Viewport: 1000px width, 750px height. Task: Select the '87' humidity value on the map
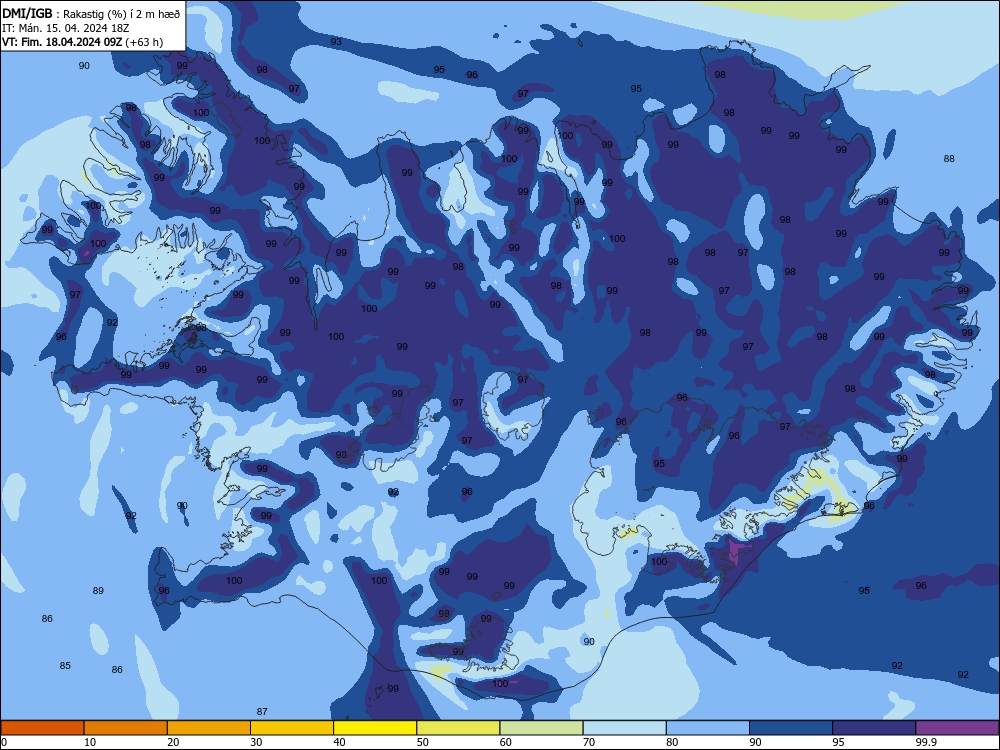(x=262, y=712)
